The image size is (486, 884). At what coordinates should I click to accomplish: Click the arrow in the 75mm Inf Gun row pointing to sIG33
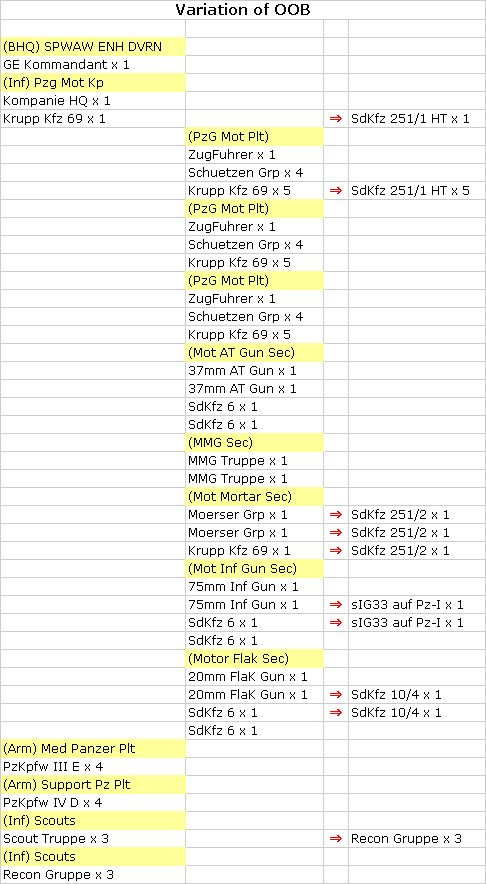point(335,605)
